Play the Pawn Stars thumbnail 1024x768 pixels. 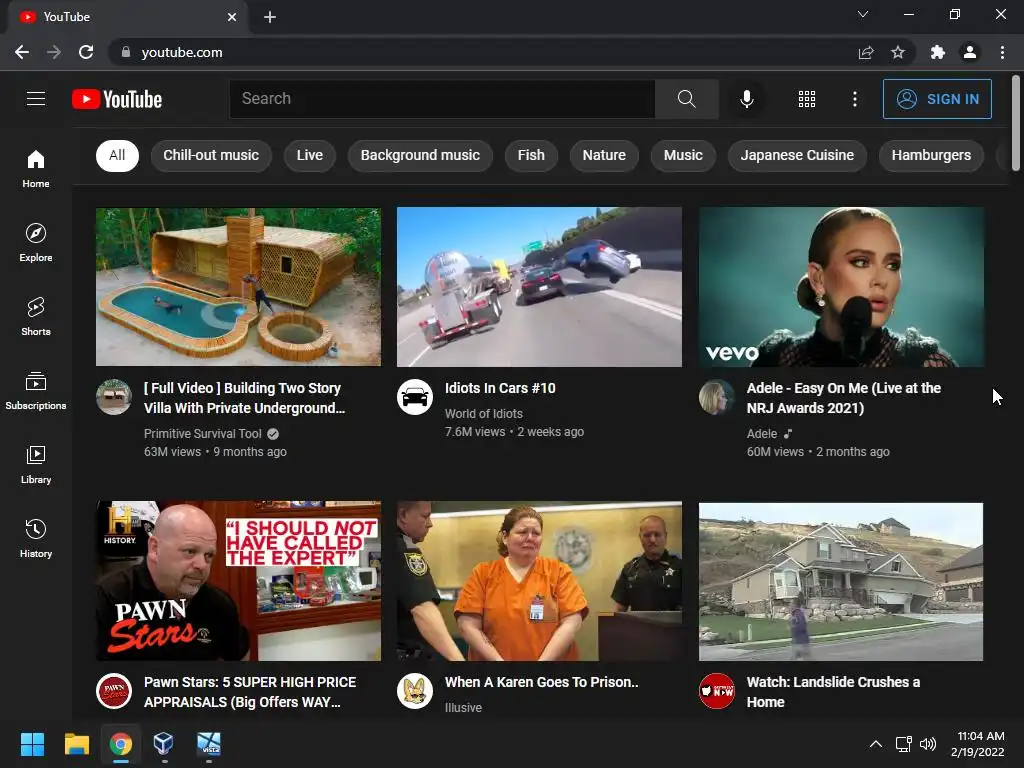[x=238, y=581]
